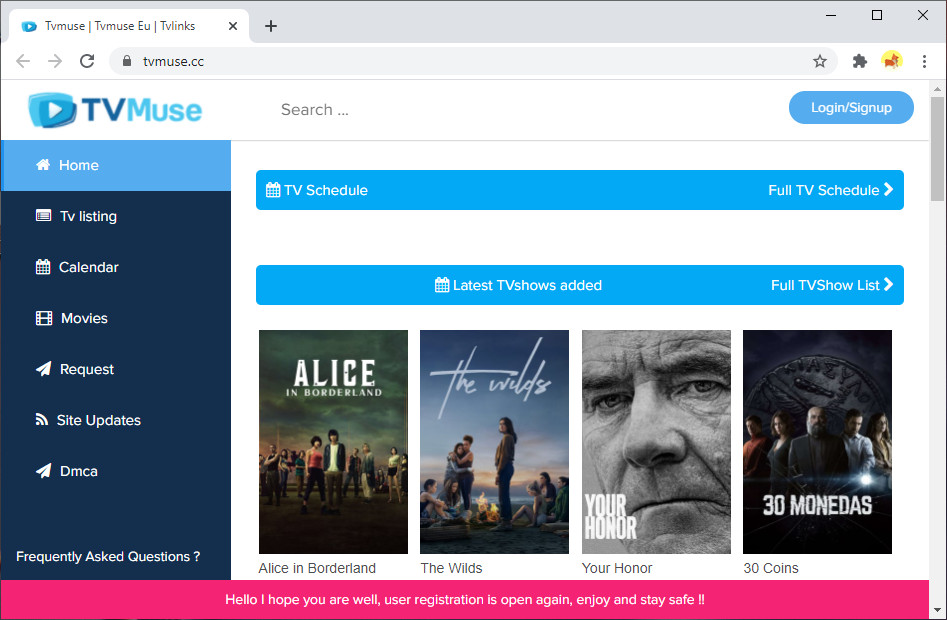Open Site Updates in the sidebar
947x620 pixels.
pyautogui.click(x=116, y=420)
